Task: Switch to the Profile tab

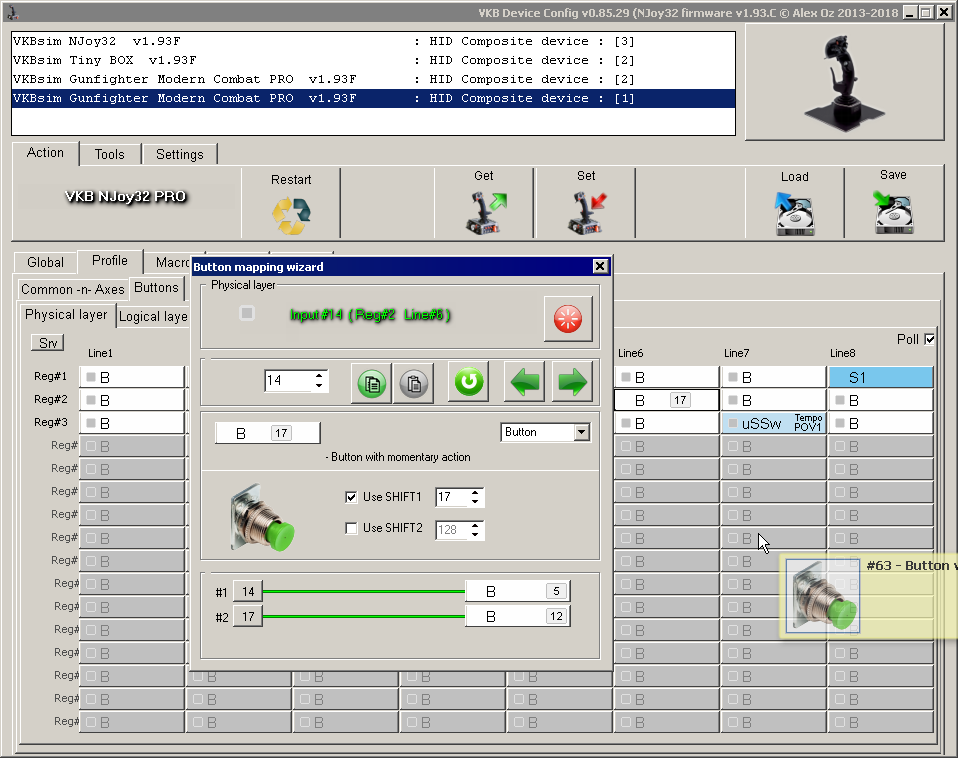Action: pyautogui.click(x=110, y=261)
